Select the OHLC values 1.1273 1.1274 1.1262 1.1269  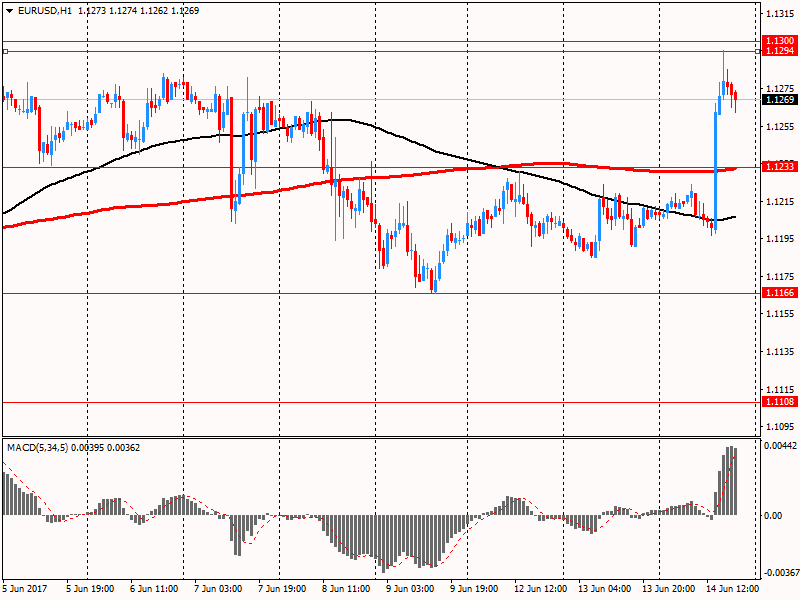click(x=138, y=11)
